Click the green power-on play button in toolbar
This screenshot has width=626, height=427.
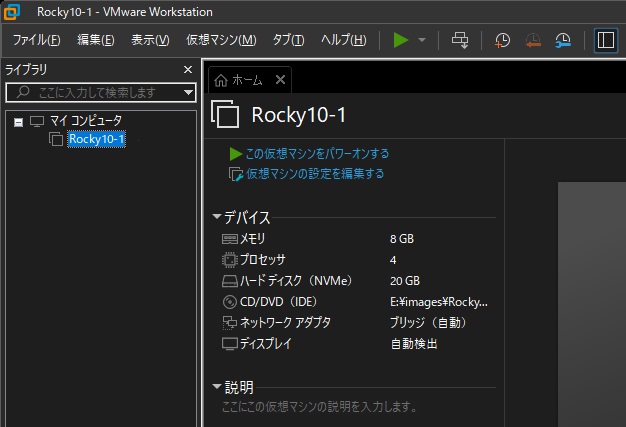pos(400,40)
